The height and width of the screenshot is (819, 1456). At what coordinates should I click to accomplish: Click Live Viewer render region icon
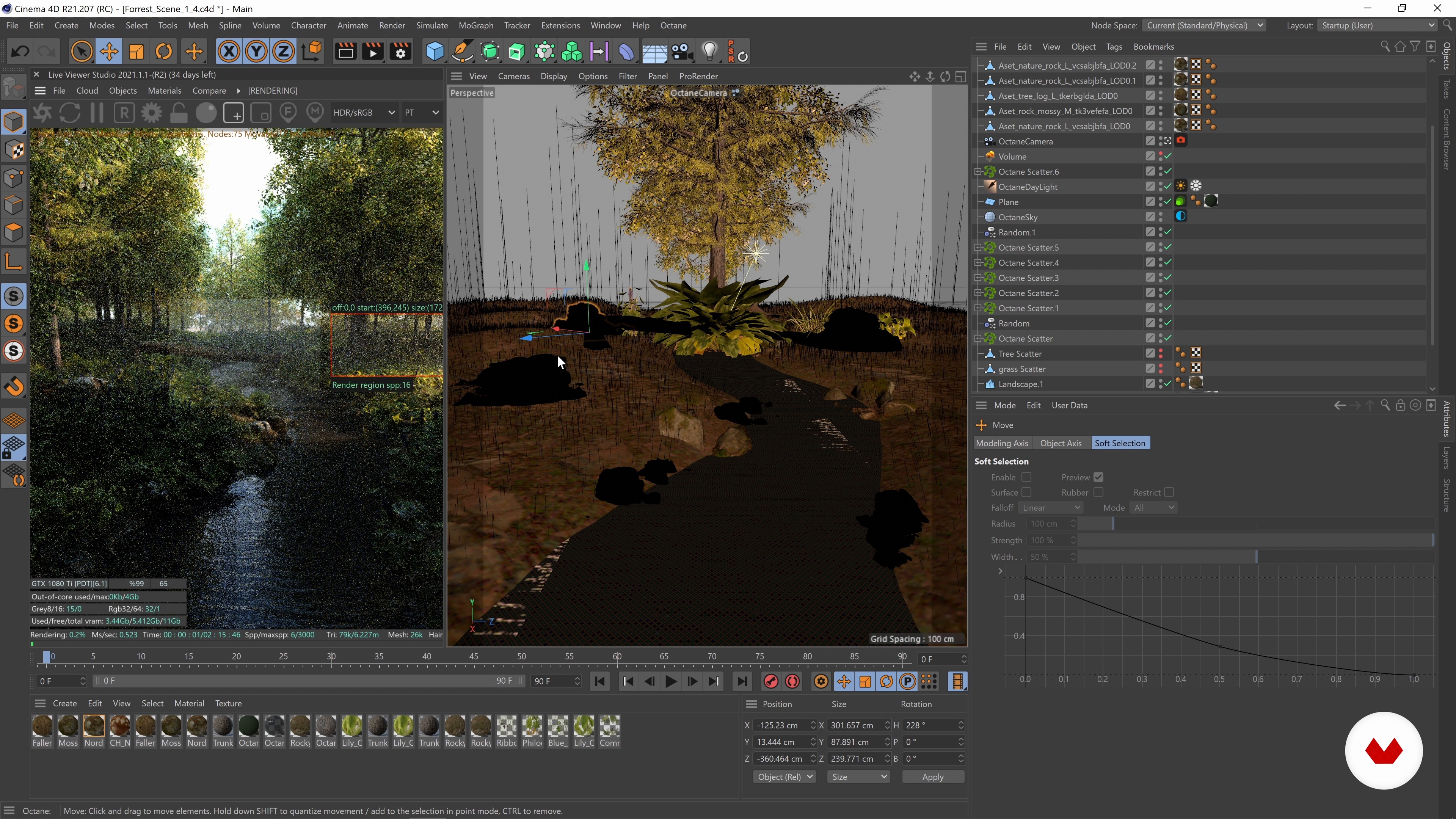[x=234, y=113]
